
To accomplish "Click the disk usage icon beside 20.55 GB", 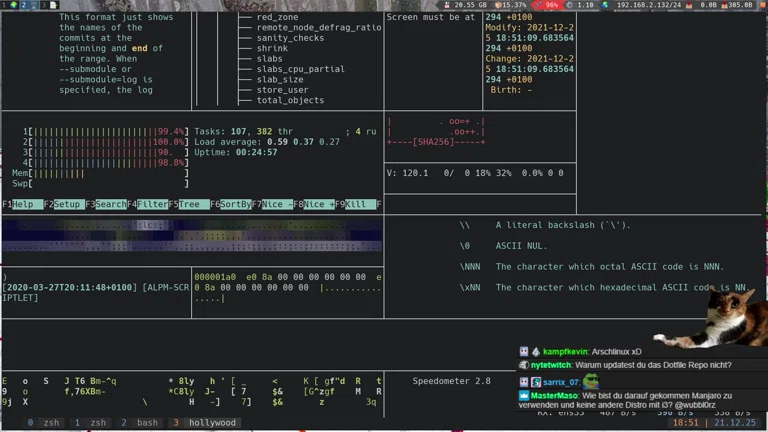I will [447, 5].
